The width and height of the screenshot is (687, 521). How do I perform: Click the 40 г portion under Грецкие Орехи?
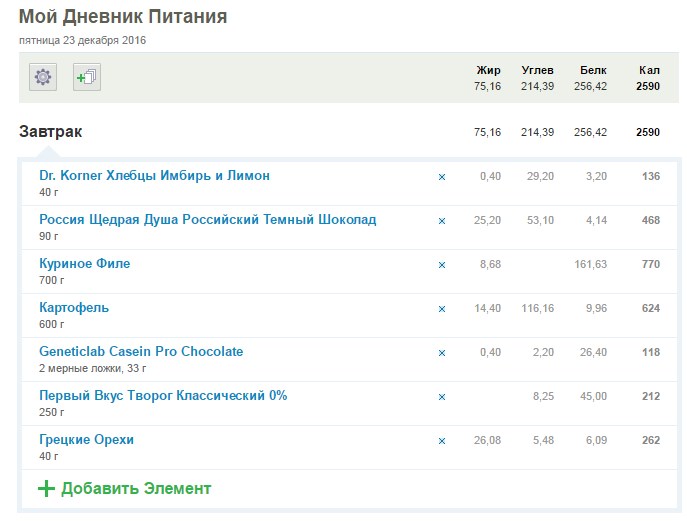[48, 456]
